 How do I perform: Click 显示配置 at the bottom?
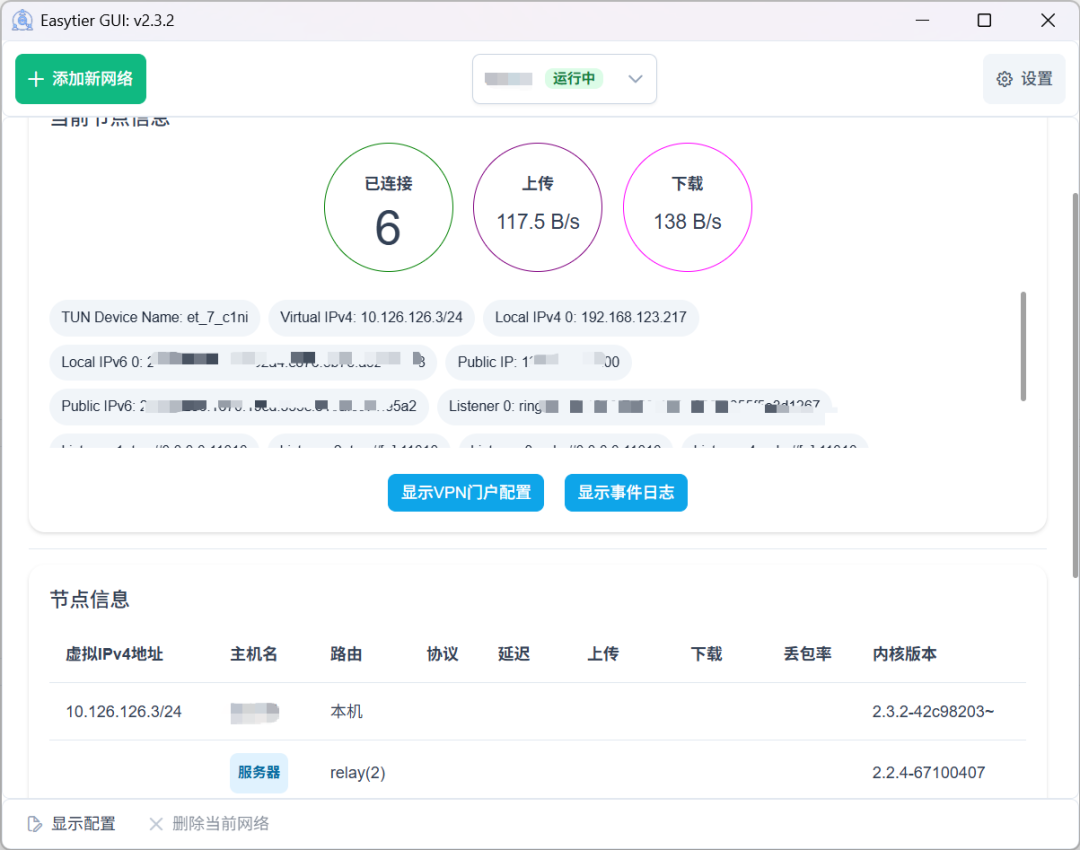72,824
